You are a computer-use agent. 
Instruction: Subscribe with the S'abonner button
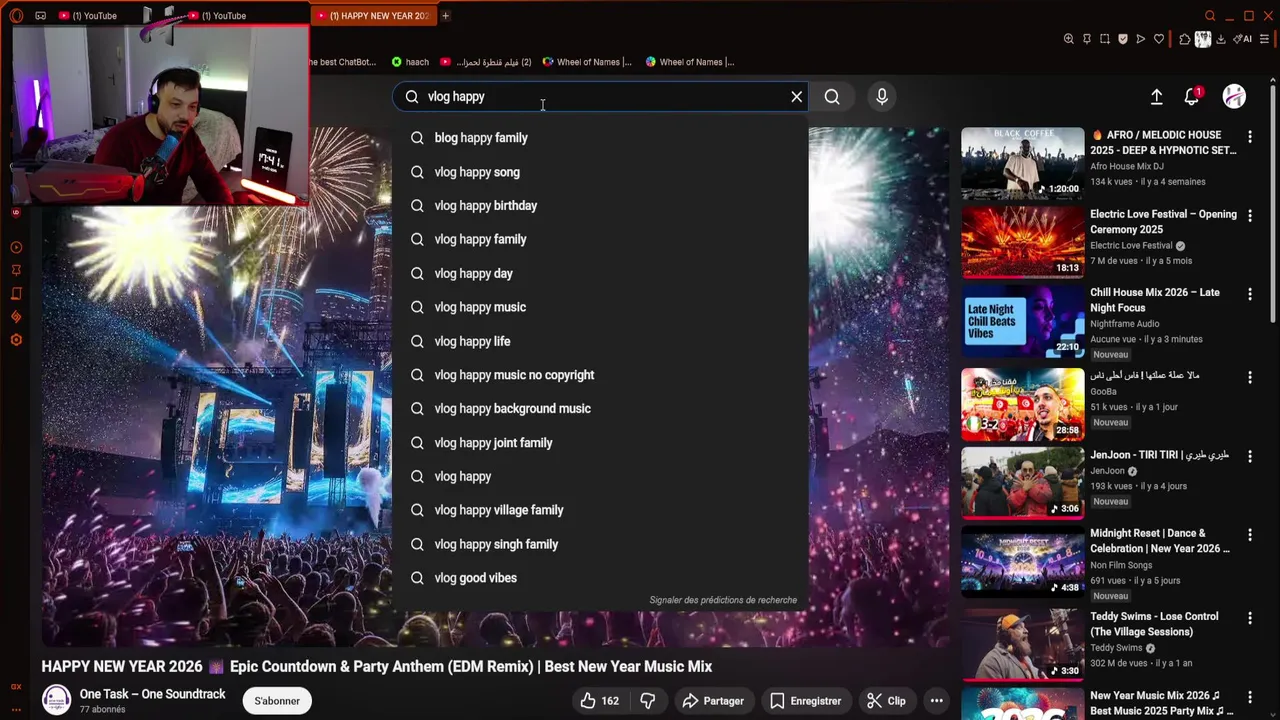tap(277, 701)
